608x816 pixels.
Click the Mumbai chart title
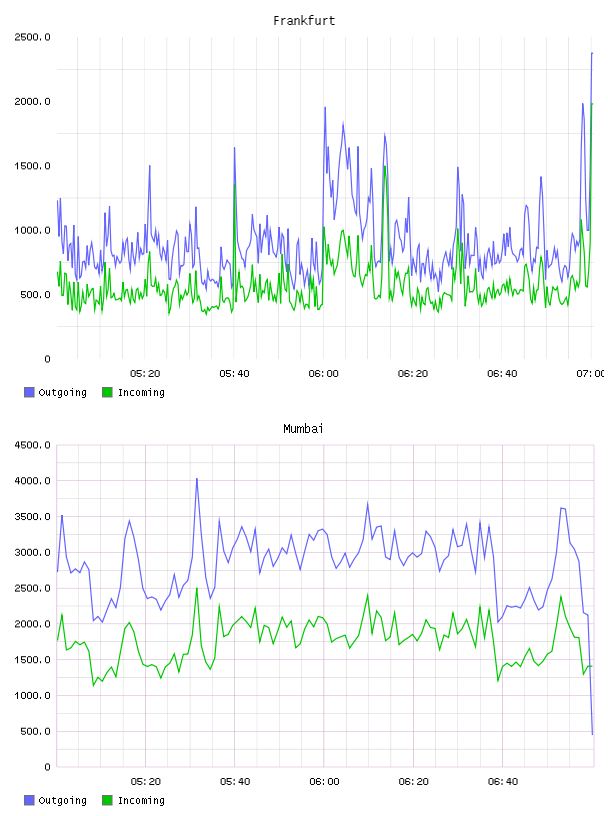pyautogui.click(x=303, y=429)
